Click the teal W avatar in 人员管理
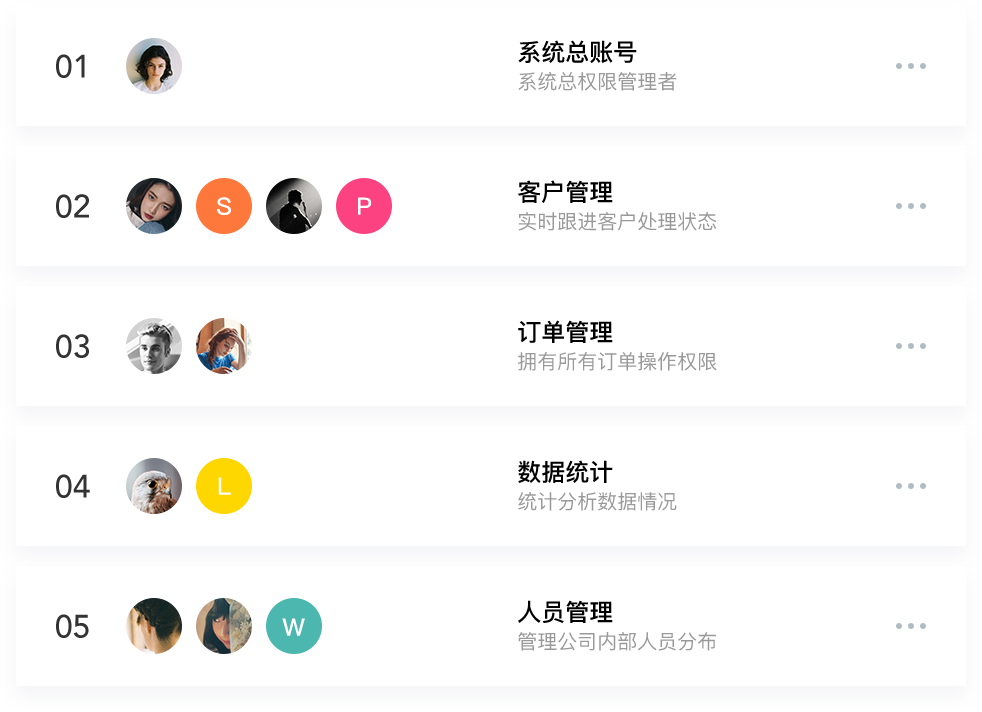982x712 pixels. pyautogui.click(x=294, y=626)
